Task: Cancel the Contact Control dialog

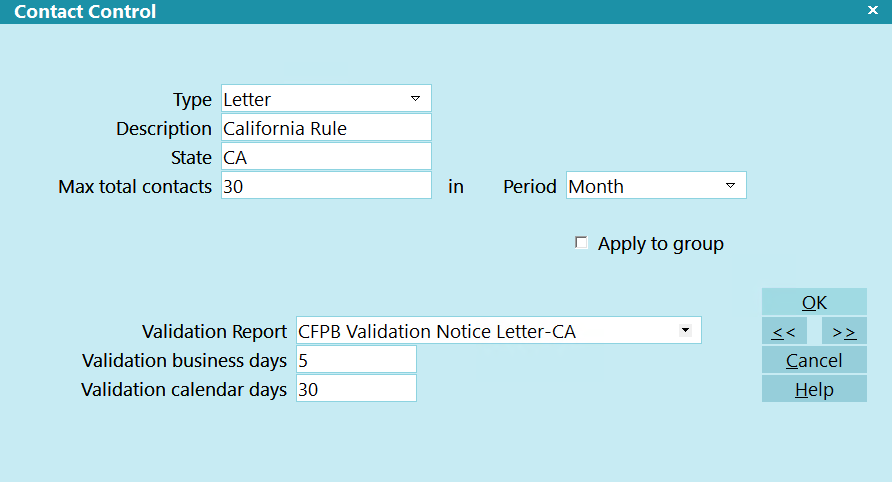Action: tap(814, 360)
